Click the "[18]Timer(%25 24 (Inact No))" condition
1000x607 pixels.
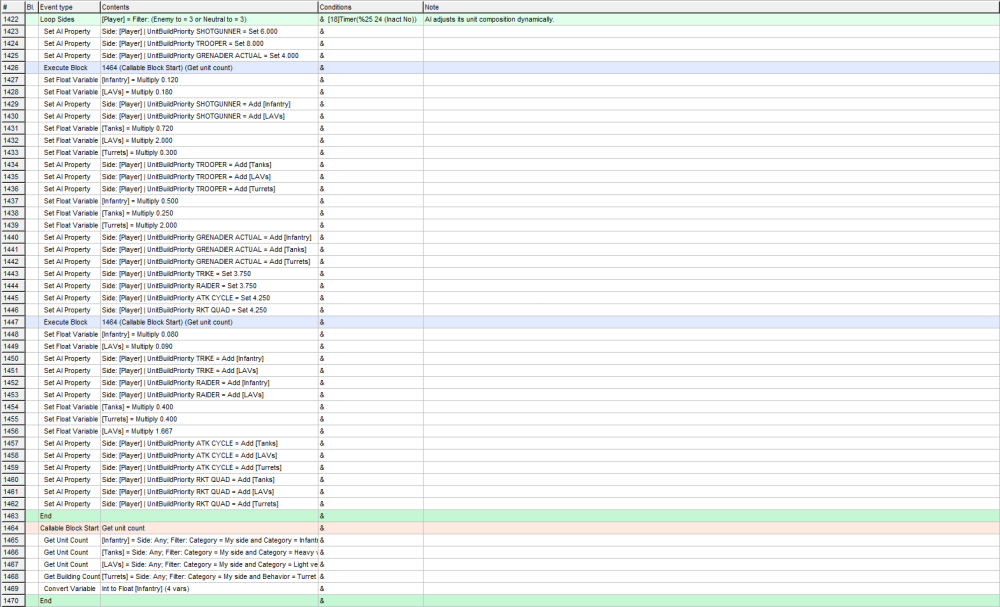click(x=372, y=19)
